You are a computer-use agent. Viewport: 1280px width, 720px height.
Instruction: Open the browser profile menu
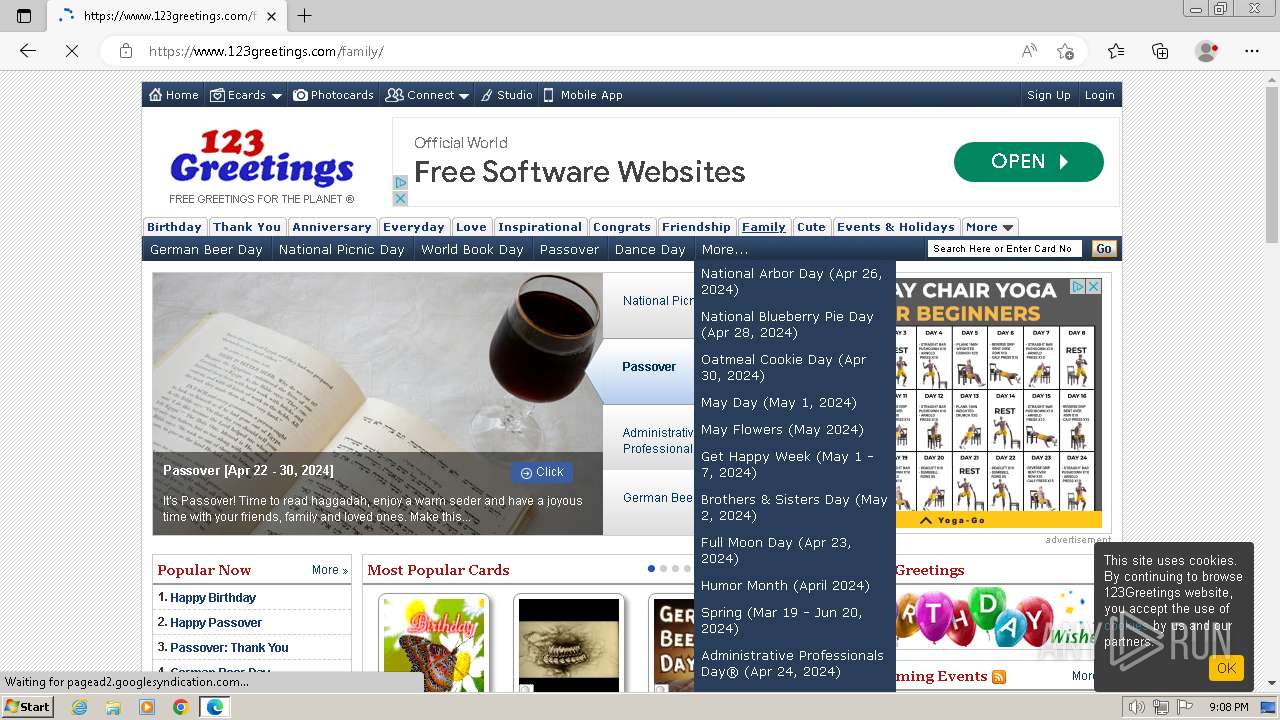(1207, 51)
